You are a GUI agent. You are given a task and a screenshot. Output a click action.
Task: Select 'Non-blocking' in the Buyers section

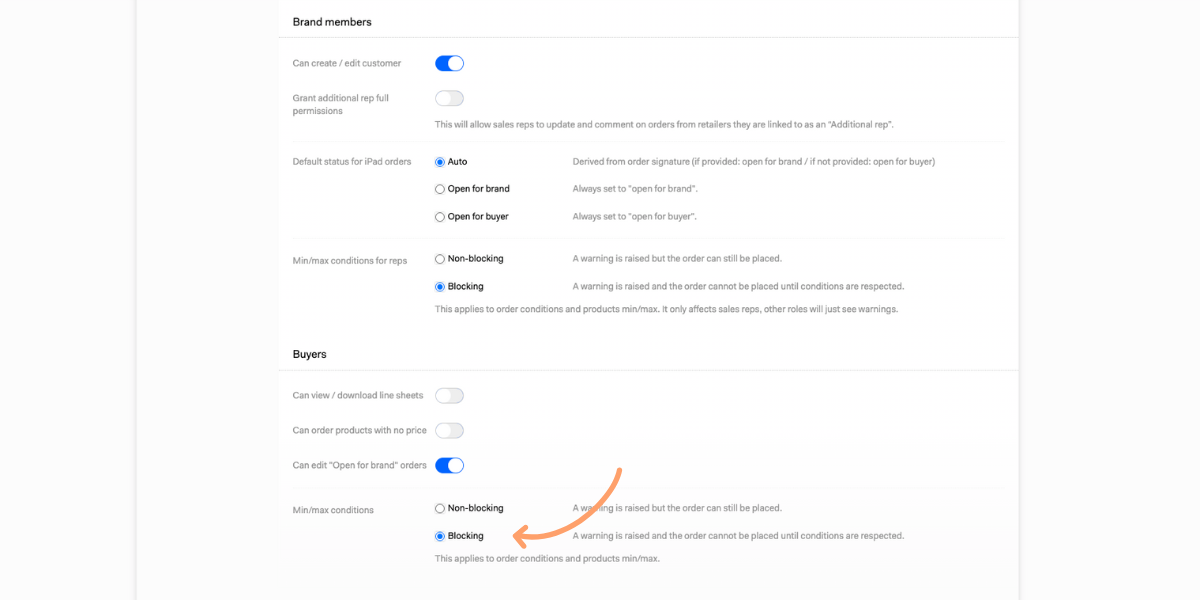click(440, 509)
